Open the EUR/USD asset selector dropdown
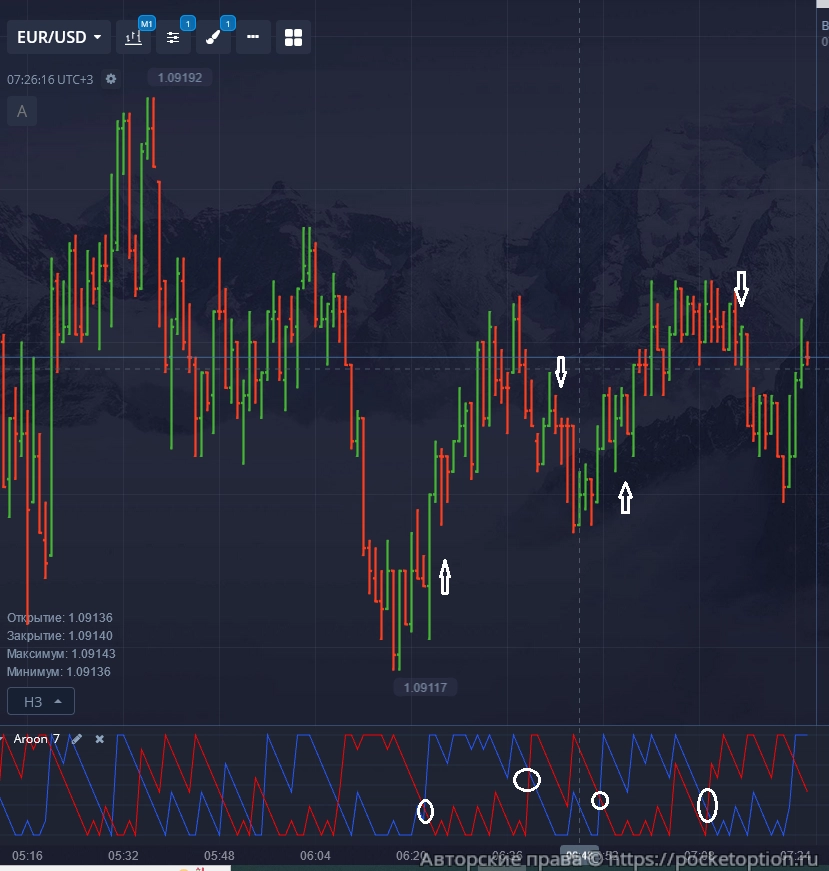The image size is (829, 871). coord(59,37)
